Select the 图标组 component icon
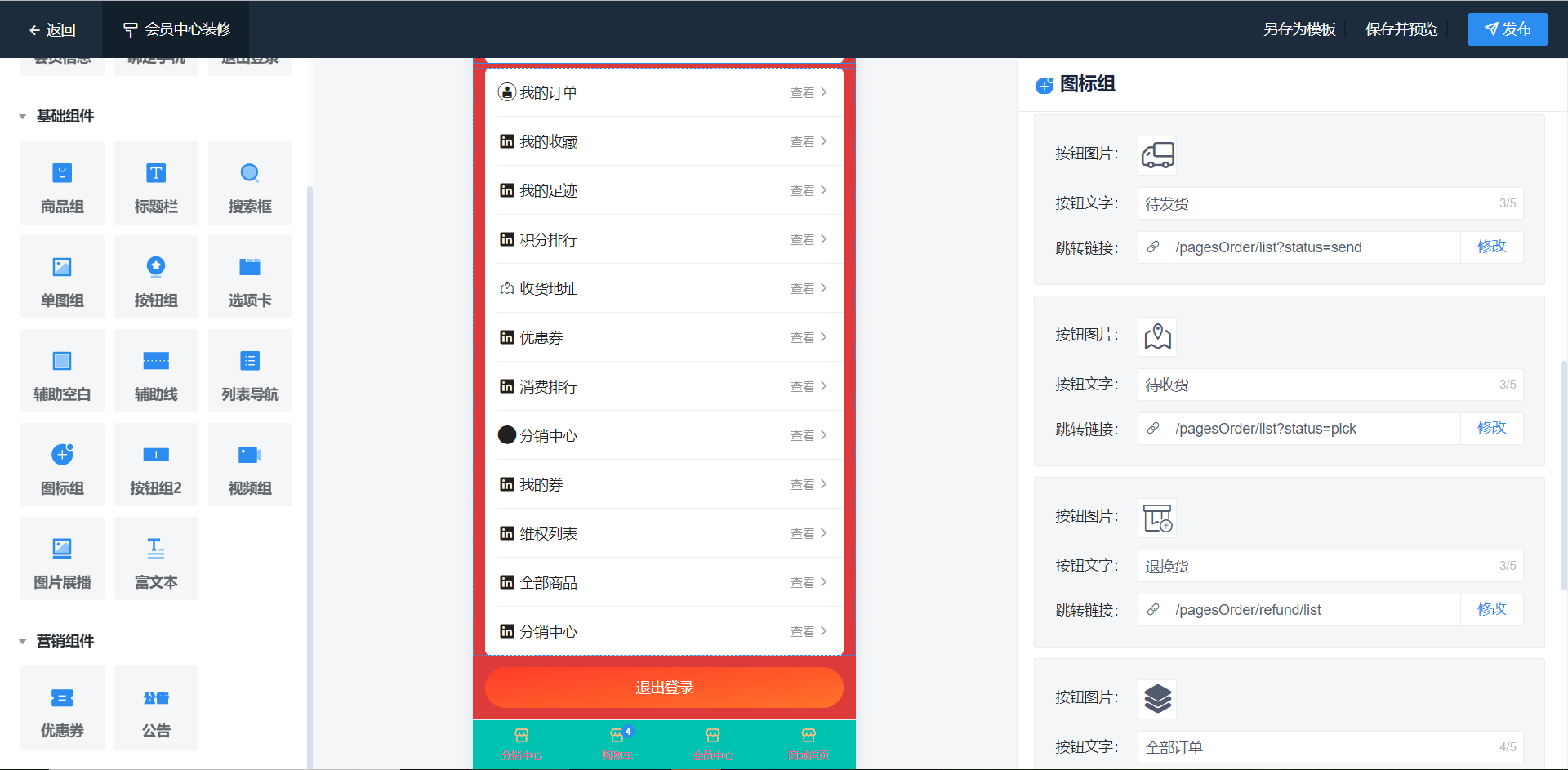This screenshot has height=770, width=1568. tap(62, 454)
